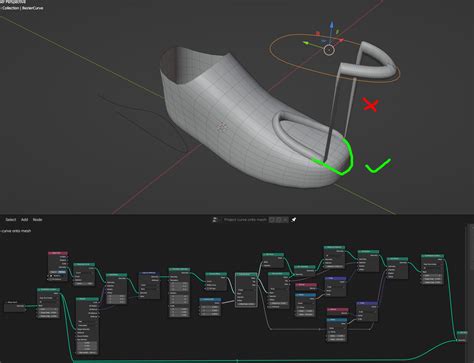
Task: Click the 'Collection | BezierCurve' viewport label
Action: coord(22,8)
